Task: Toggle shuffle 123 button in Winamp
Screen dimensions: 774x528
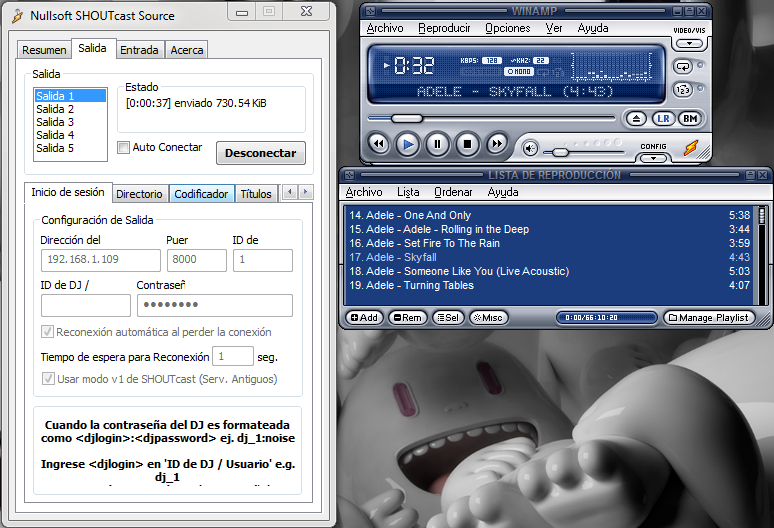Action: 683,90
